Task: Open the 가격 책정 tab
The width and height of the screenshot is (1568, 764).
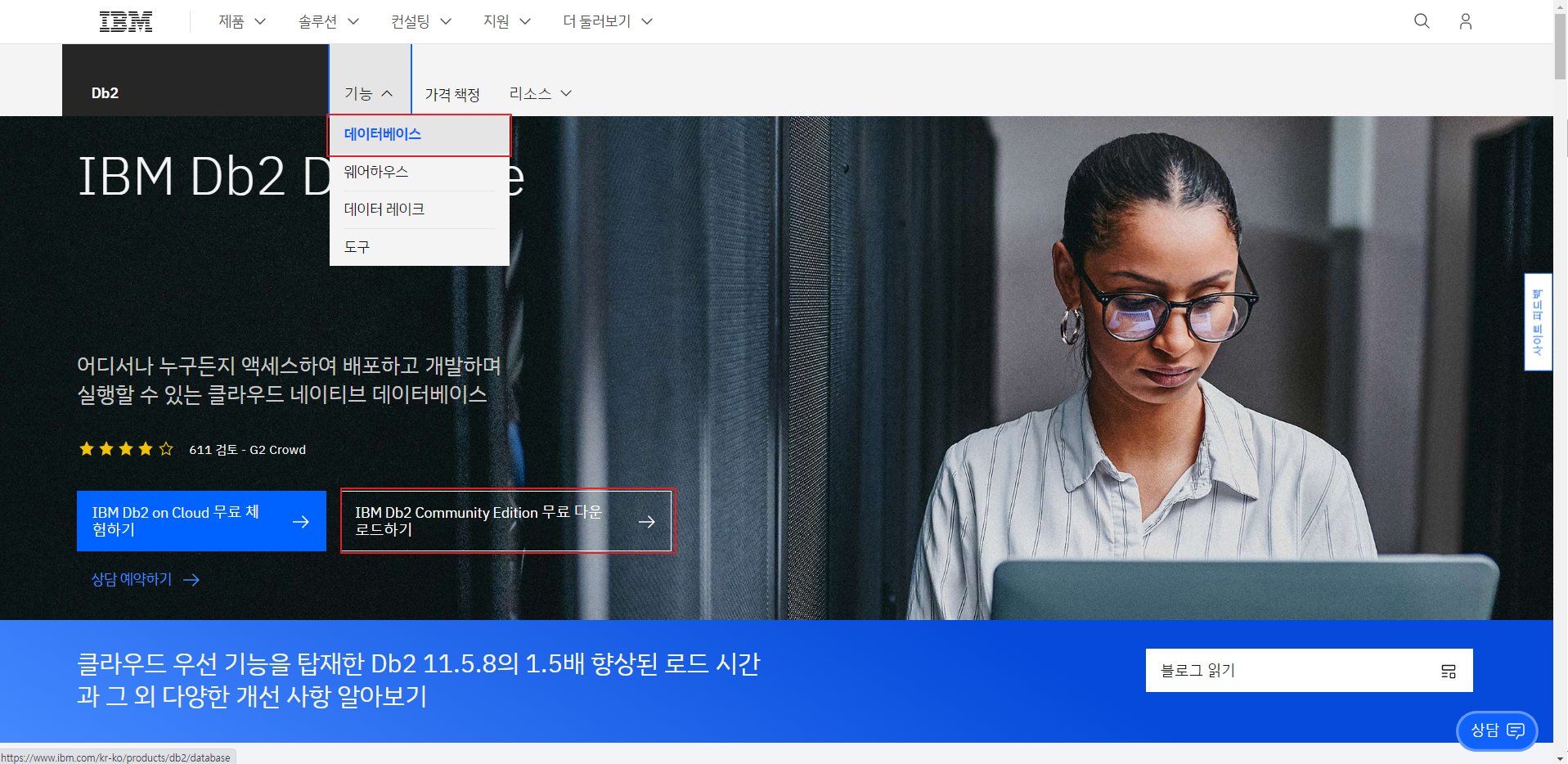Action: 452,94
